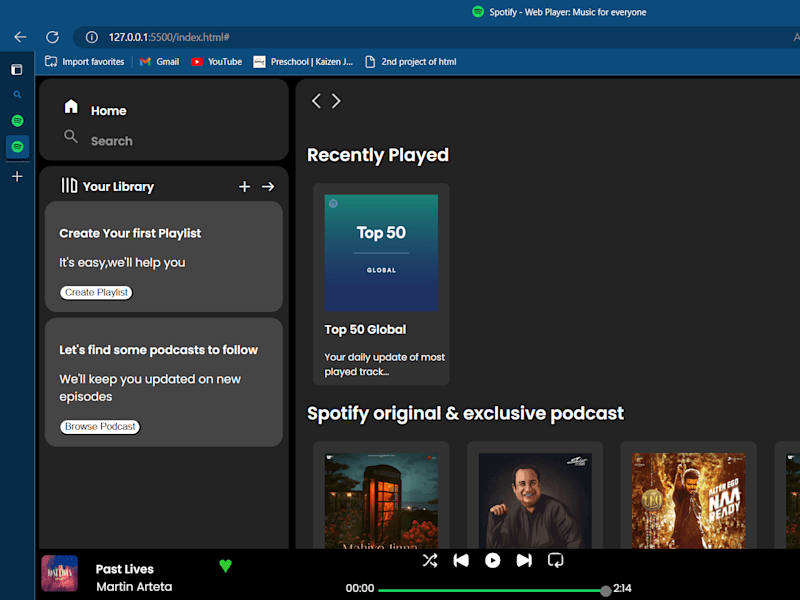Open Your Library heading

tap(118, 187)
